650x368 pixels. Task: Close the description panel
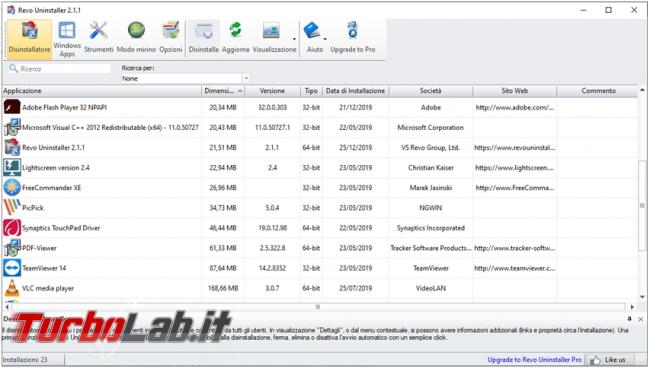click(x=640, y=319)
